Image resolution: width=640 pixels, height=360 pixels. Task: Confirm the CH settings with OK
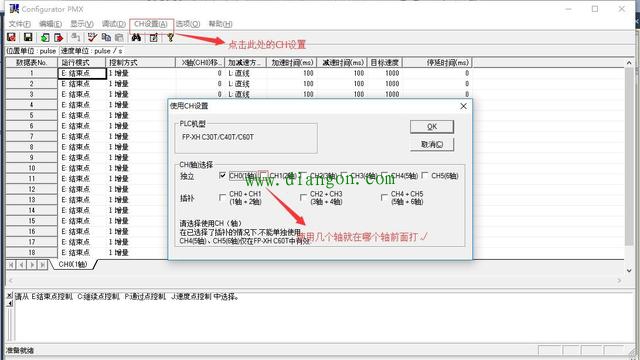(x=432, y=127)
